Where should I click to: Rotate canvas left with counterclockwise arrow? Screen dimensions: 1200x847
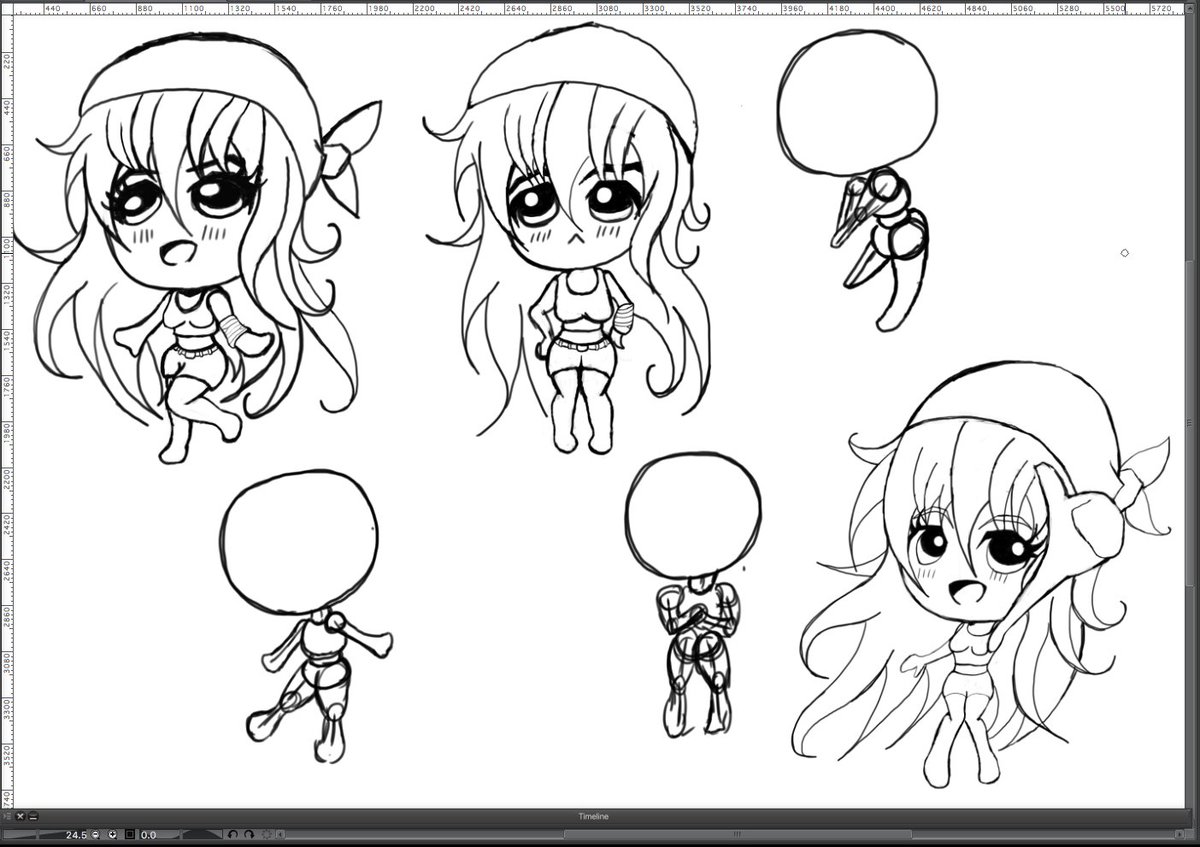(x=232, y=834)
